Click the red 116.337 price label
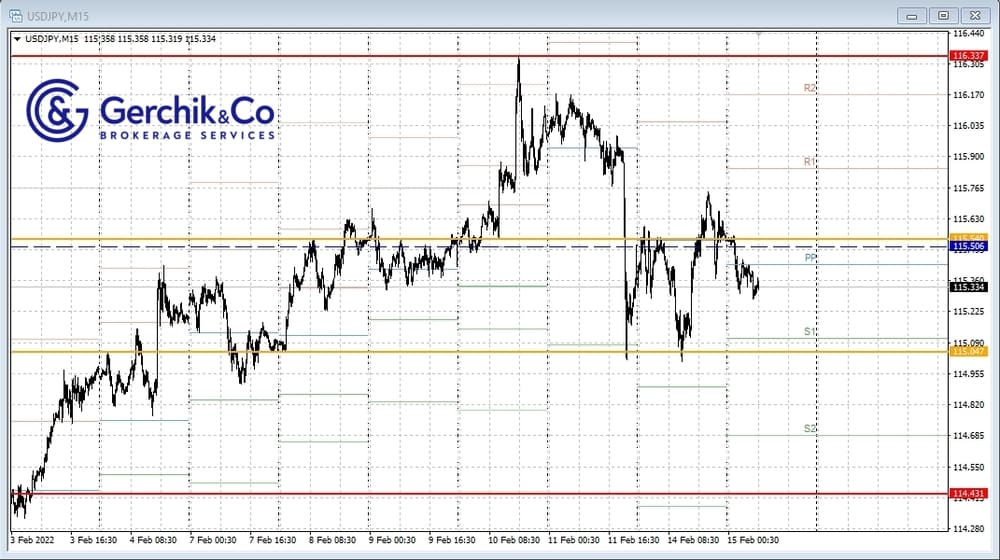The width and height of the screenshot is (1000, 560). tap(969, 56)
